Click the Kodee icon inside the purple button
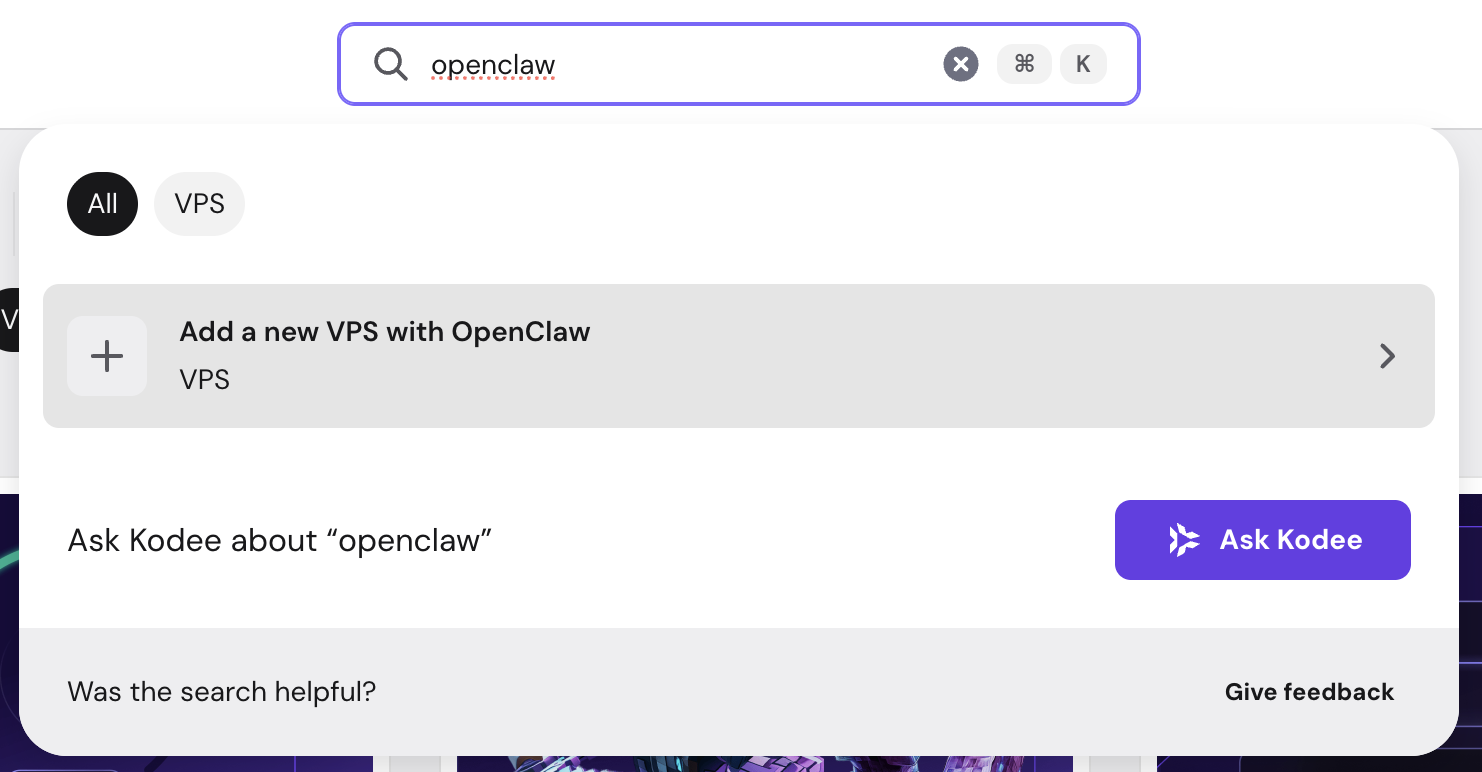The height and width of the screenshot is (772, 1482). click(1185, 540)
